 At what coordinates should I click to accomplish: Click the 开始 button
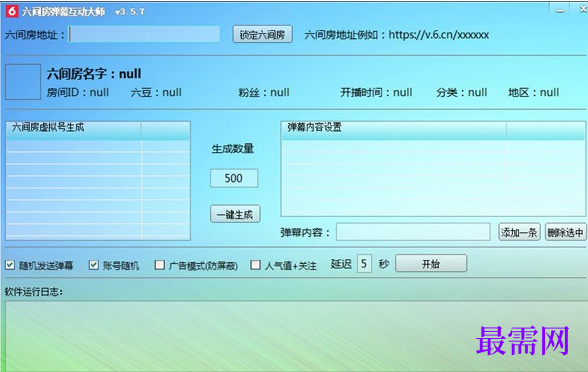[431, 264]
